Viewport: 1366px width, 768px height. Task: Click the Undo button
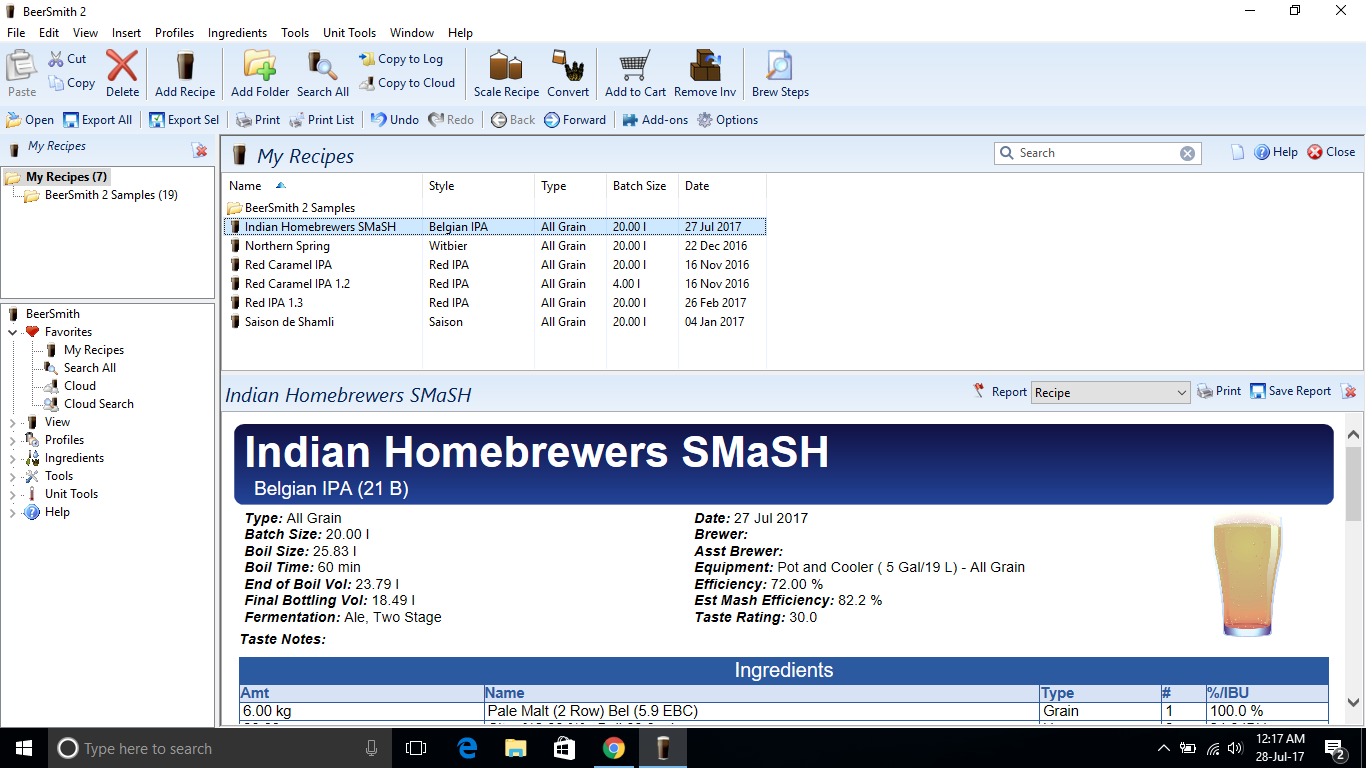[x=395, y=120]
